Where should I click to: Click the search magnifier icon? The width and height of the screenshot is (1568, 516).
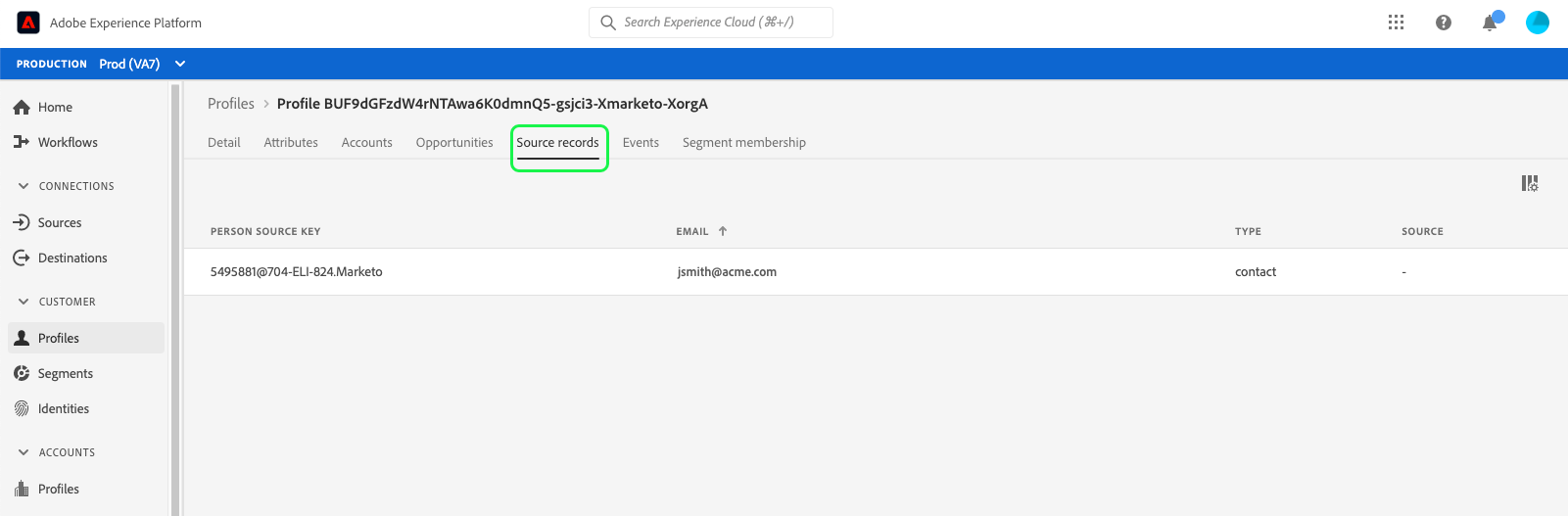coord(608,23)
